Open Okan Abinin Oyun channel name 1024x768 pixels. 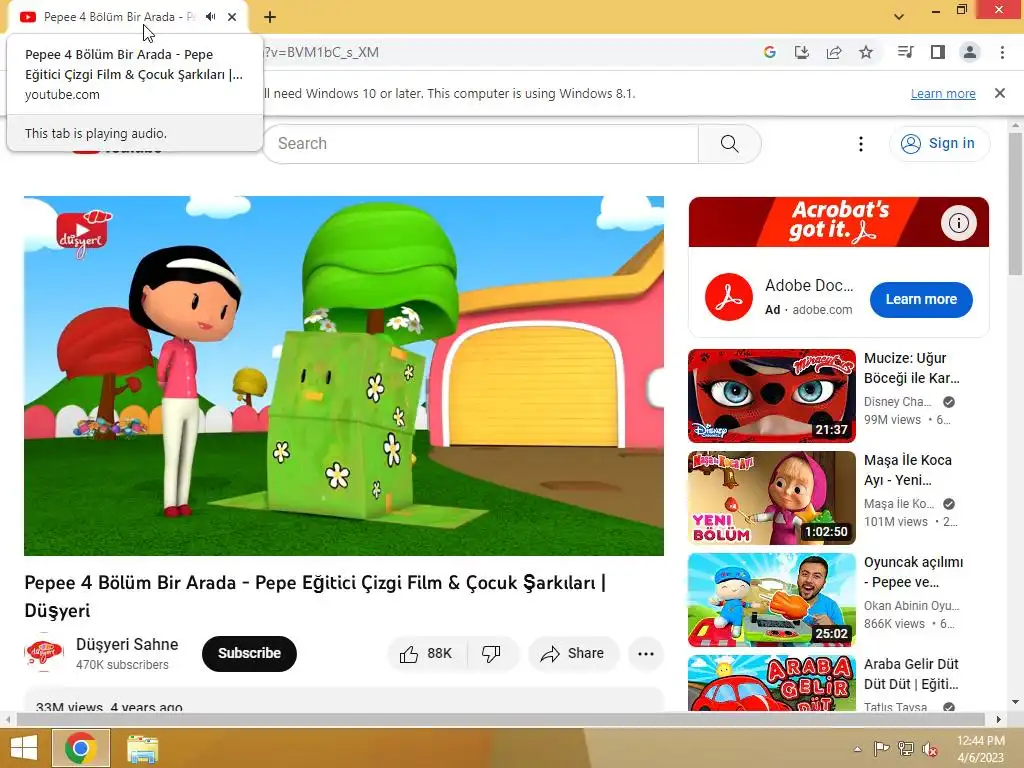(912, 605)
